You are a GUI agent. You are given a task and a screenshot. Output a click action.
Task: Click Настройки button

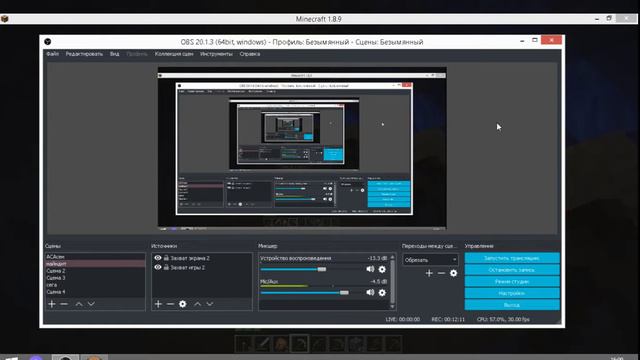512,293
